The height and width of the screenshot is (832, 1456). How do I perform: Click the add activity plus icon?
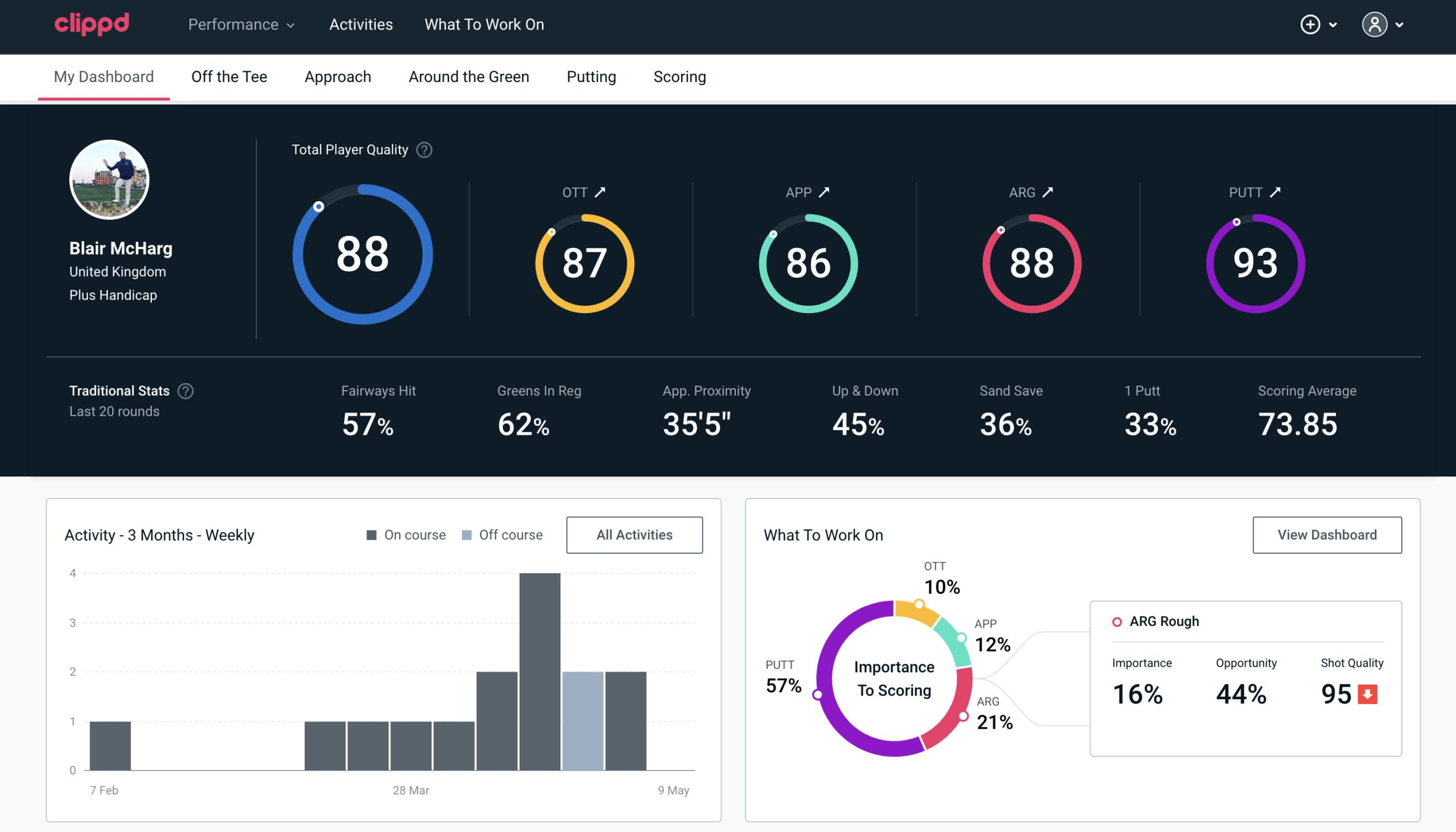point(1312,25)
